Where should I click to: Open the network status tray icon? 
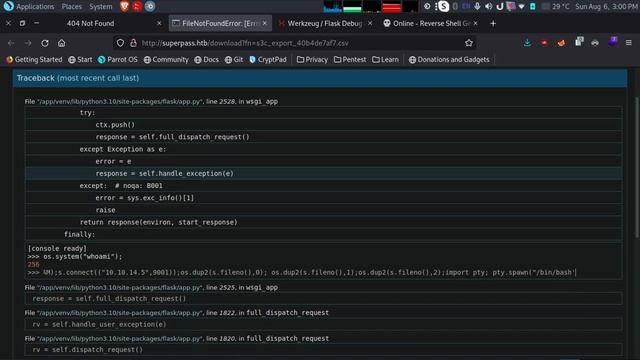pos(521,6)
